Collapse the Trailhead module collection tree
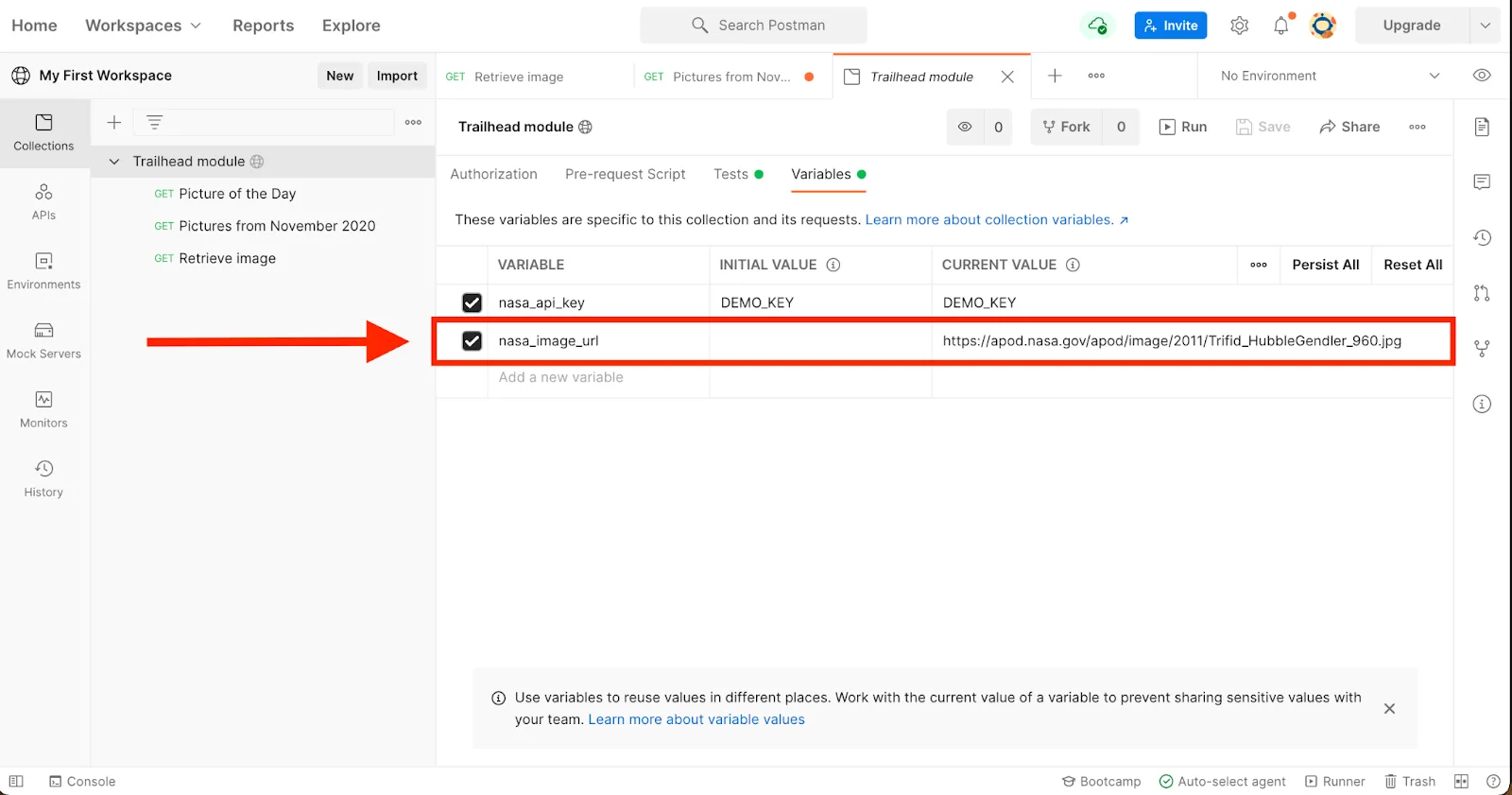1512x795 pixels. [114, 162]
